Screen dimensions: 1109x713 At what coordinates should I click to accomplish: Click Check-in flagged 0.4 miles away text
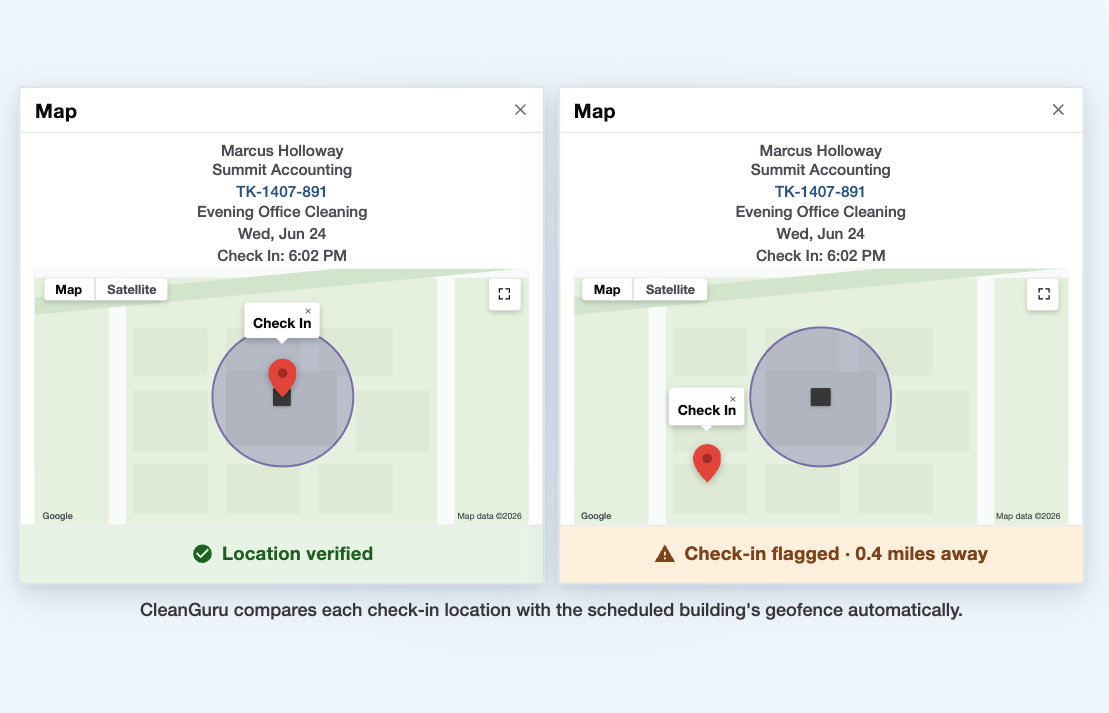coord(836,554)
